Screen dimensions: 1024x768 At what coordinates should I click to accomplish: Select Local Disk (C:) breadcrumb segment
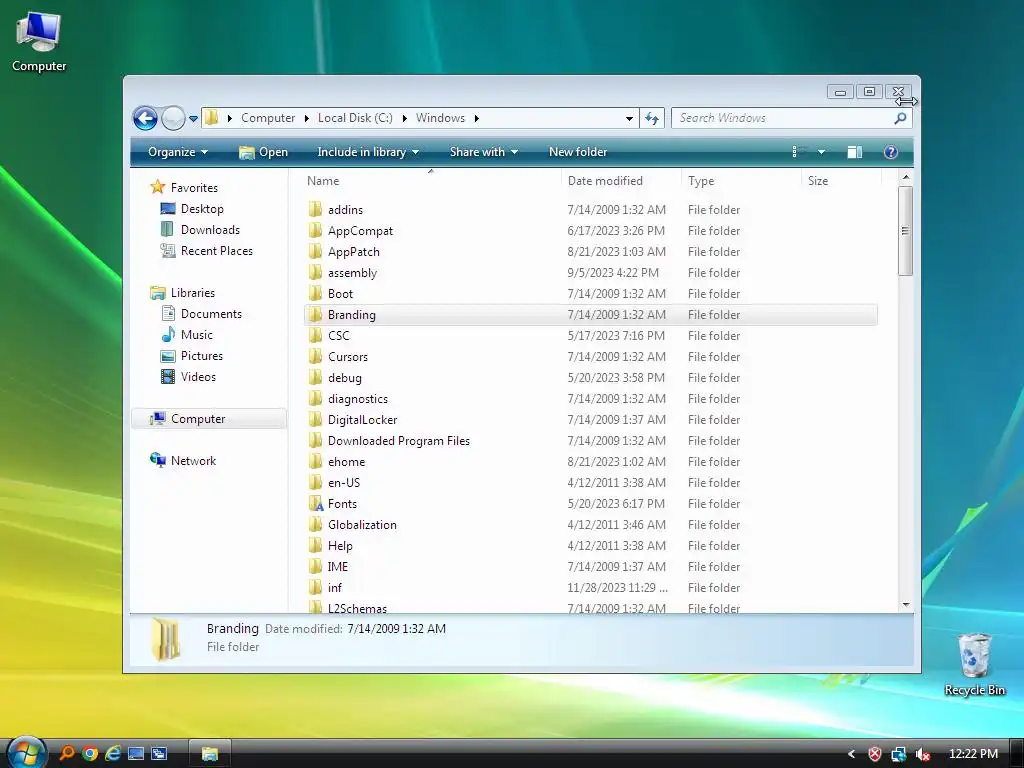pyautogui.click(x=355, y=118)
